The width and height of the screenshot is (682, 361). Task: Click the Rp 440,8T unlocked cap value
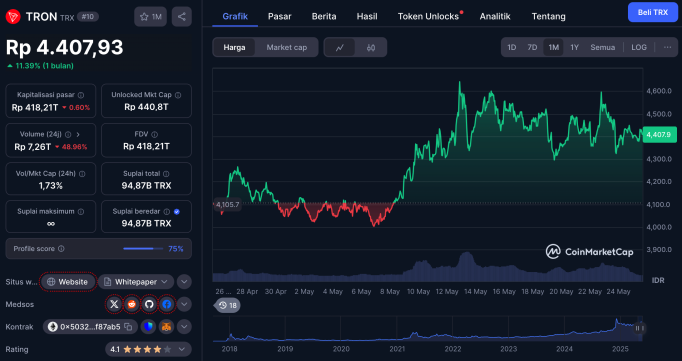tap(146, 107)
